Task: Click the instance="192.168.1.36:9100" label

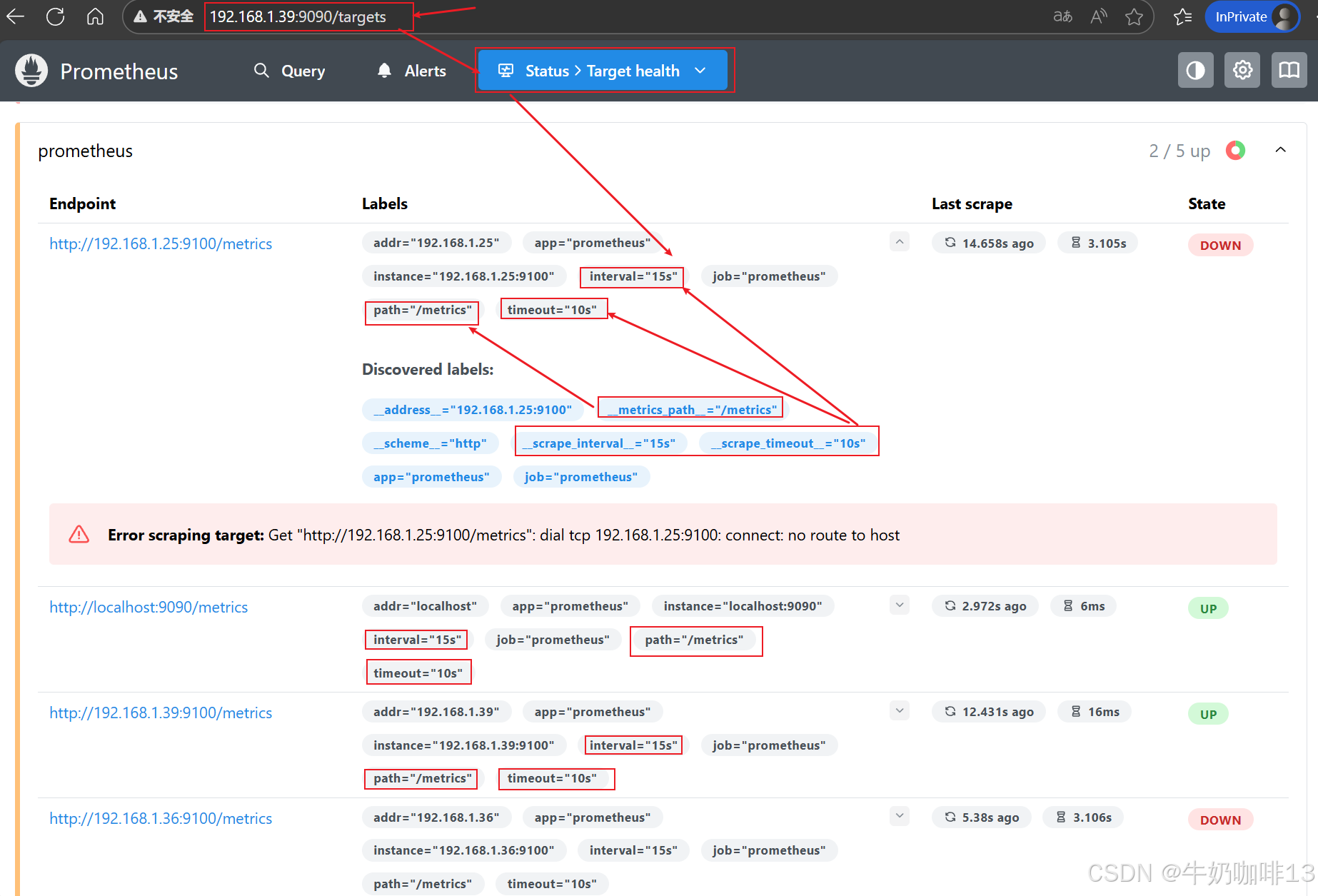Action: tap(463, 850)
